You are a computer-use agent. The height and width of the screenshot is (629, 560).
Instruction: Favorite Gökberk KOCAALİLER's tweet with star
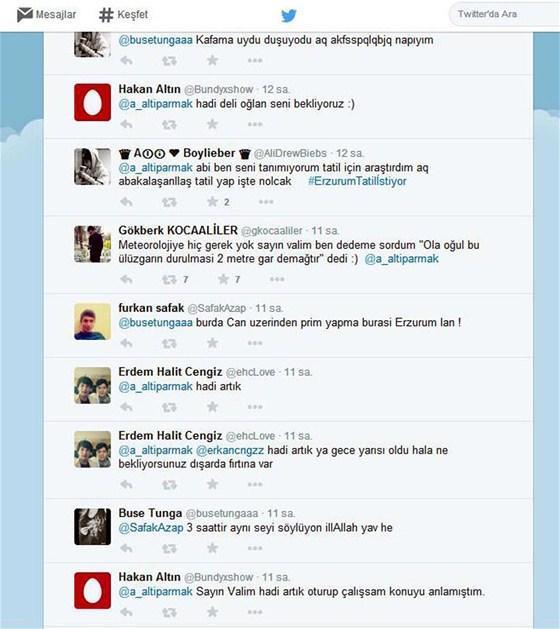[223, 279]
